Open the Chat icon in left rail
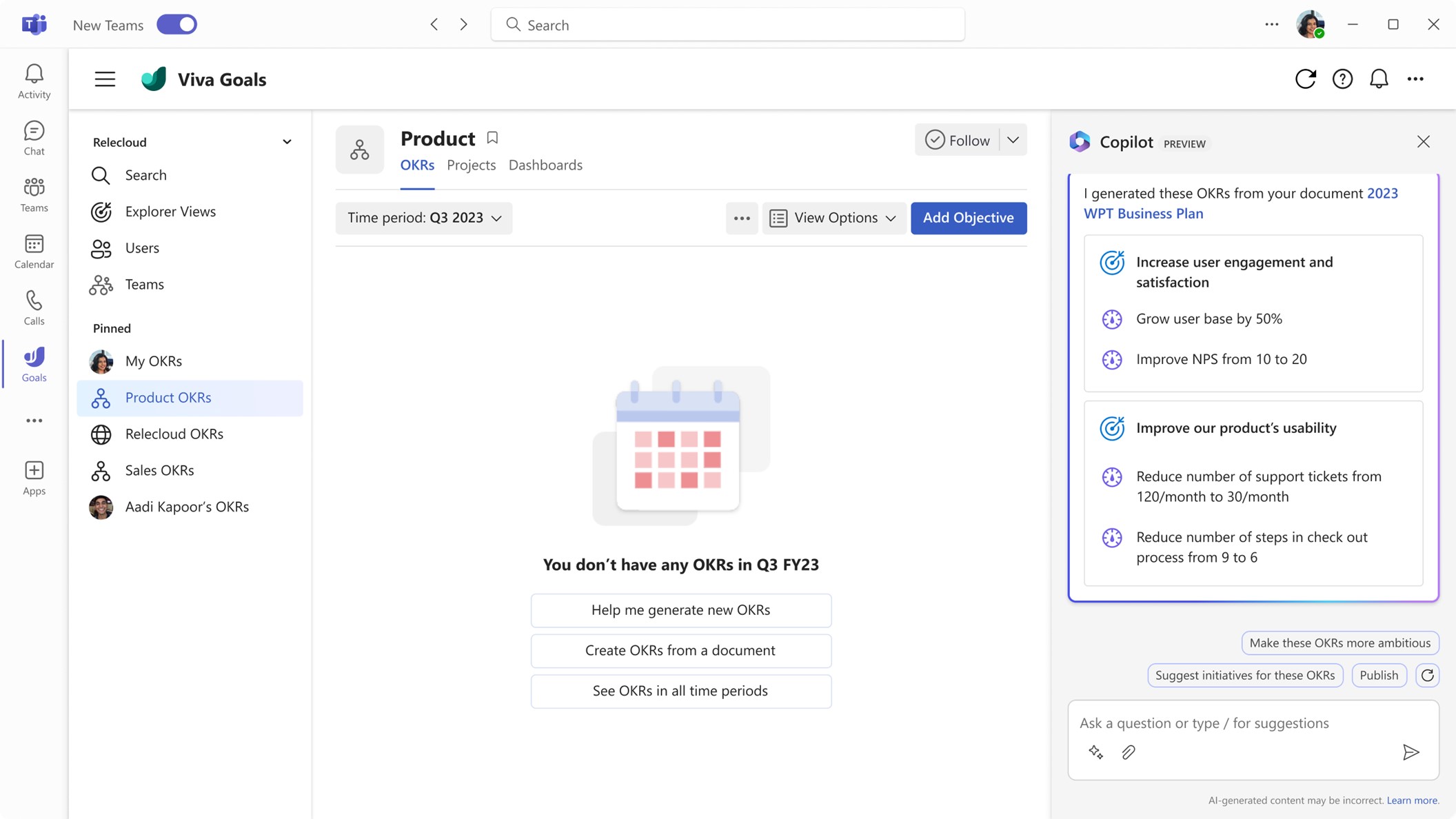The width and height of the screenshot is (1456, 819). [x=33, y=136]
